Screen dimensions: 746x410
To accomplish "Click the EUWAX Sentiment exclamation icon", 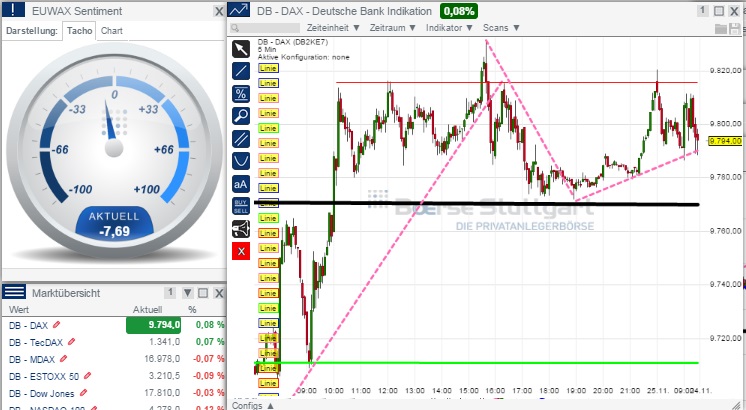I will (x=13, y=10).
